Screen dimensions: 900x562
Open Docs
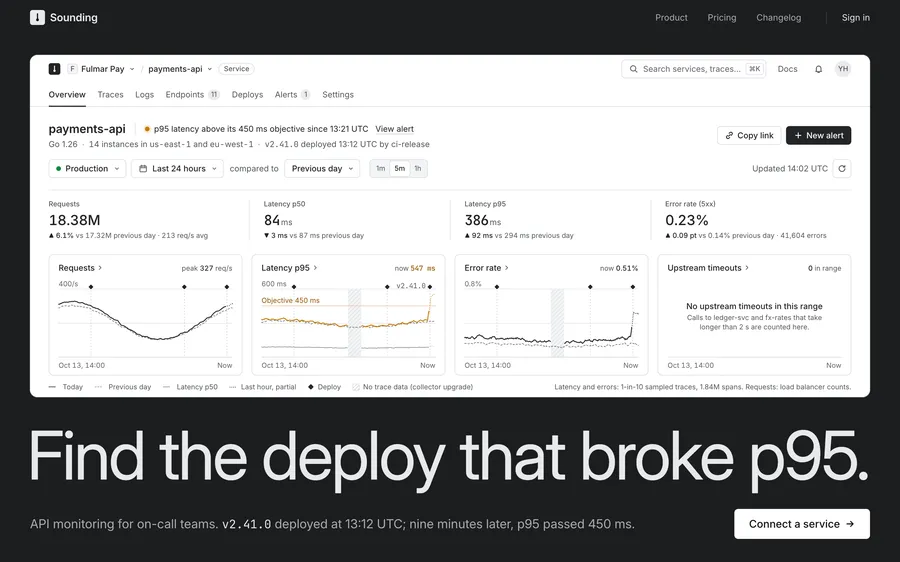pyautogui.click(x=787, y=69)
